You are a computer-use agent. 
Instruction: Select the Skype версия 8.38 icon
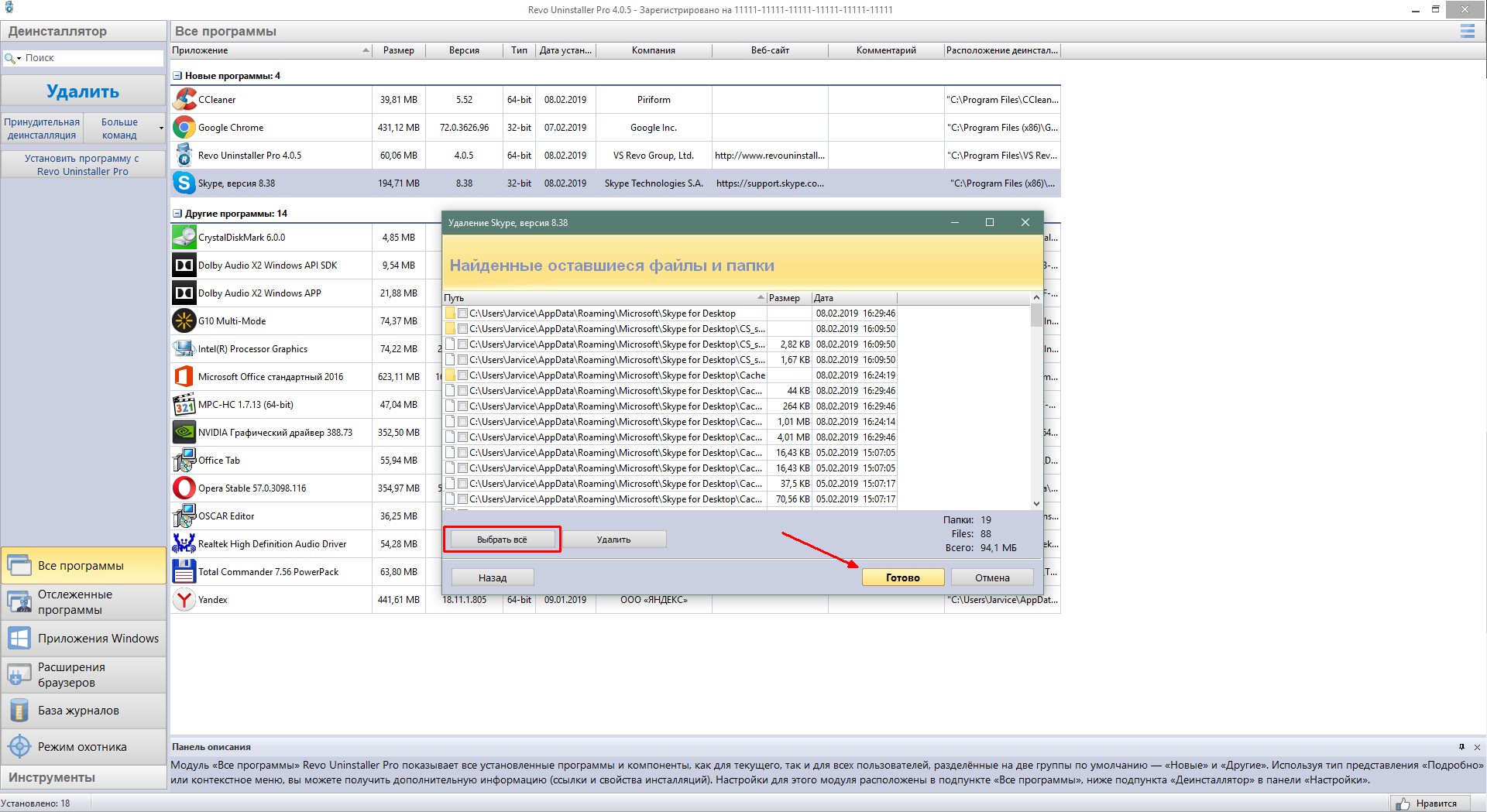coord(184,183)
